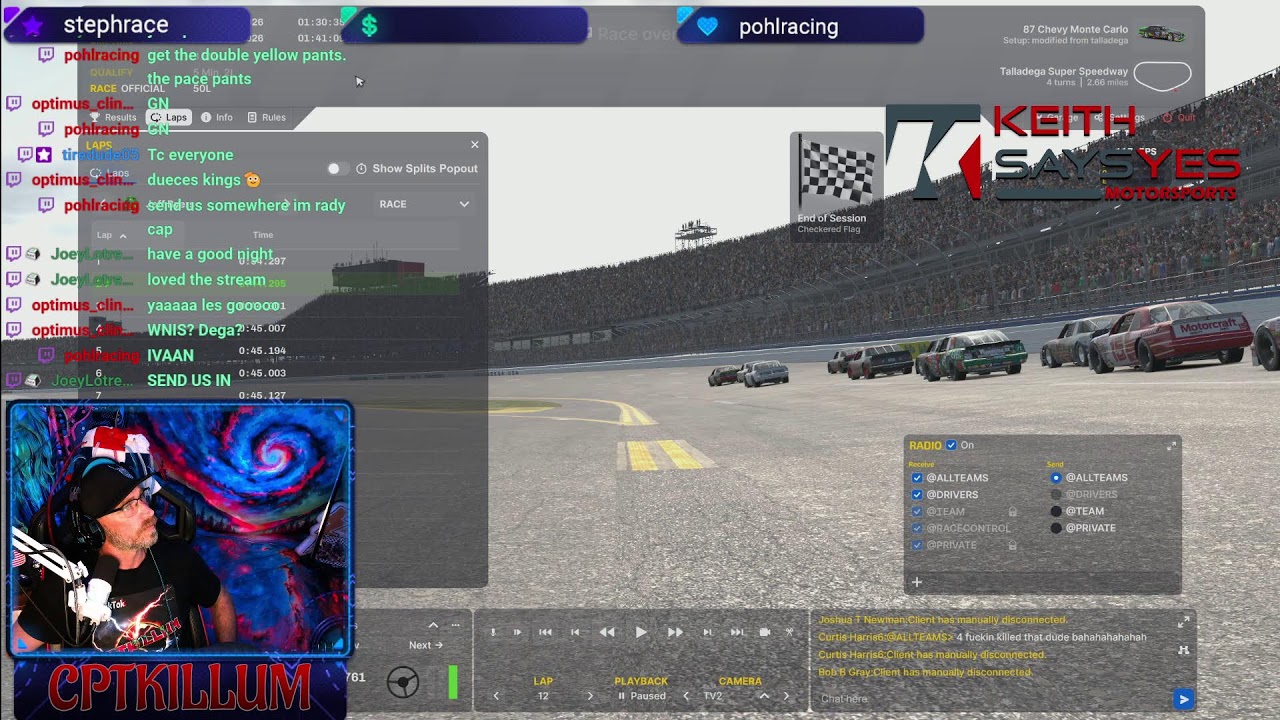Viewport: 1280px width, 720px height.
Task: Click the Quit button at top right
Action: [1179, 117]
